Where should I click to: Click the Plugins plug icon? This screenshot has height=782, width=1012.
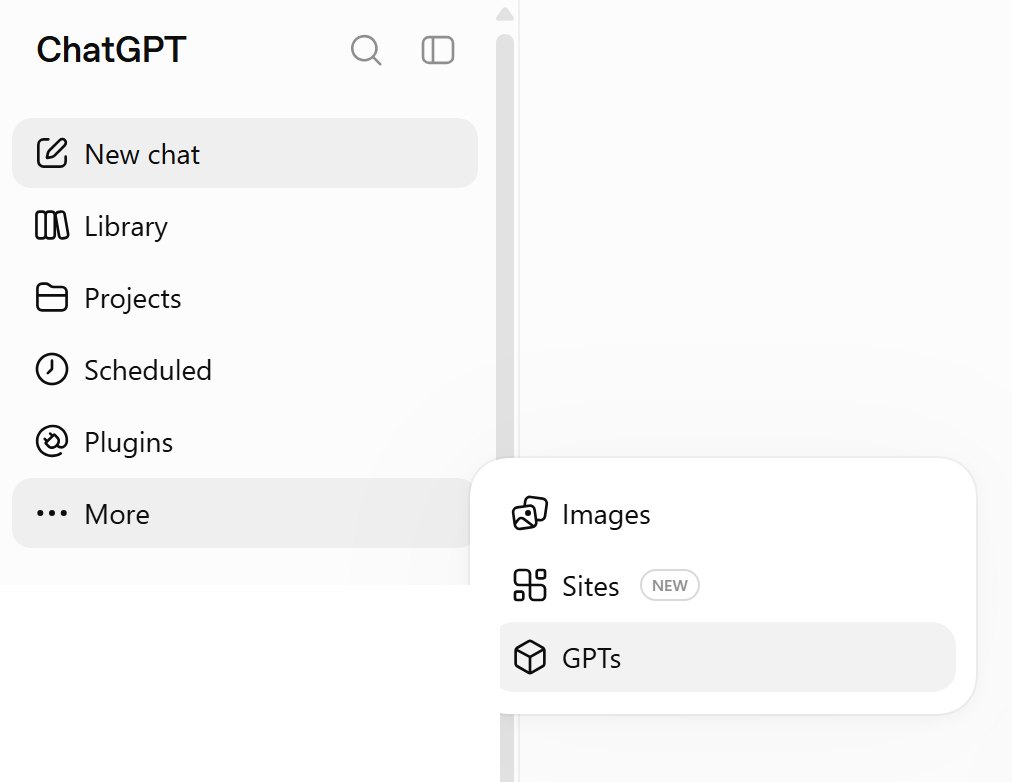[x=52, y=441]
